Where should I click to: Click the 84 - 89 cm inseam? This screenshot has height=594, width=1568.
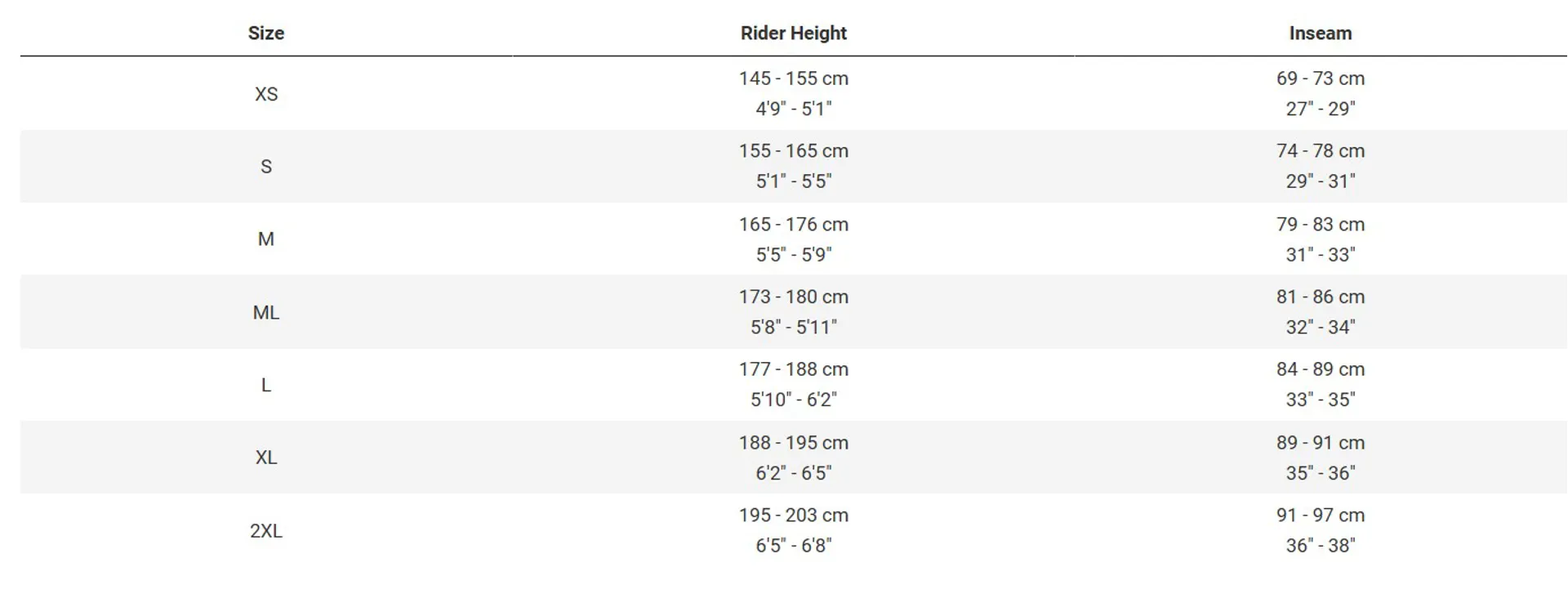1321,369
